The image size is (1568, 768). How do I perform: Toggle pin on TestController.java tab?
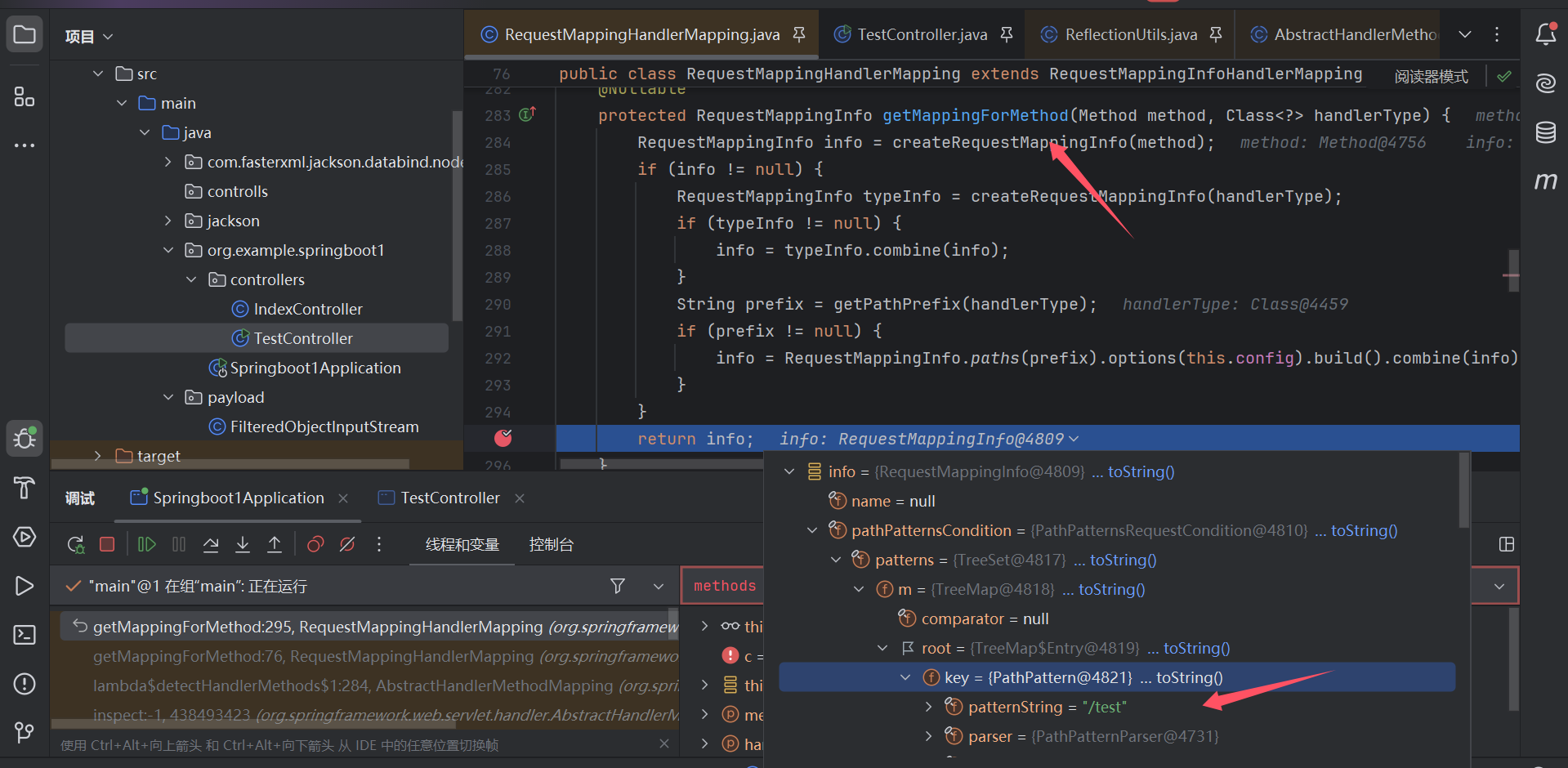1007,34
